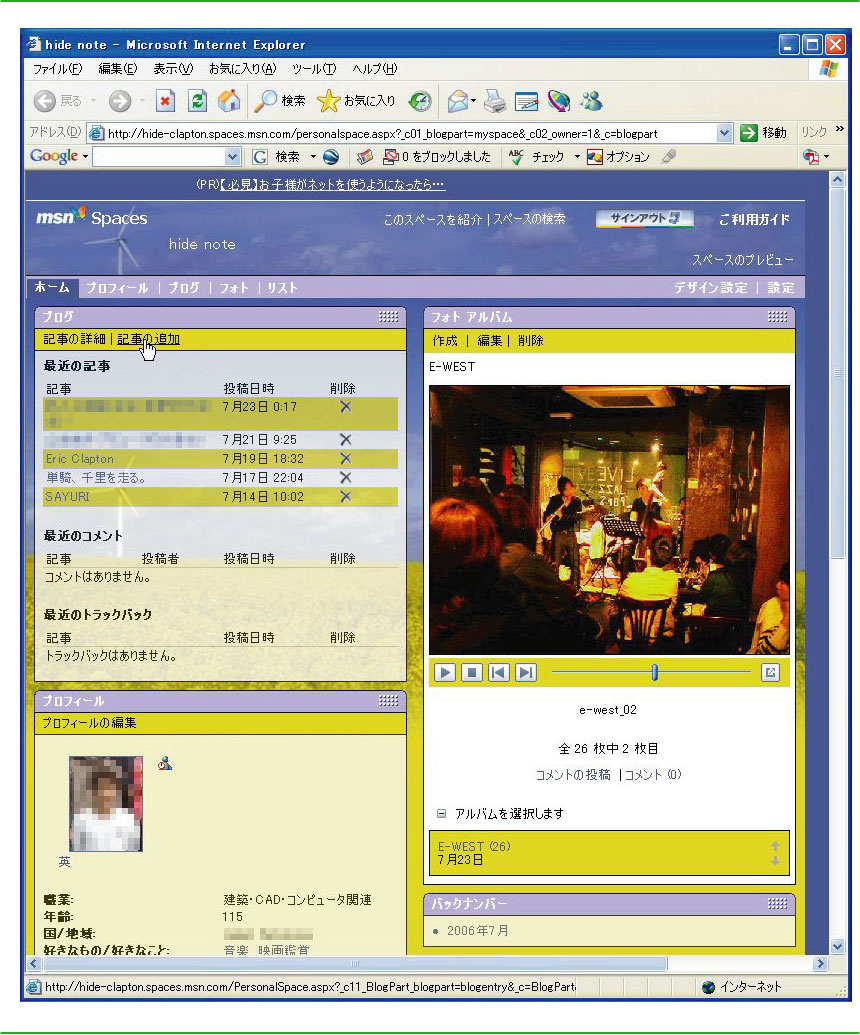The image size is (860, 1035).
Task: Click the IE Forward arrow button
Action: (119, 101)
